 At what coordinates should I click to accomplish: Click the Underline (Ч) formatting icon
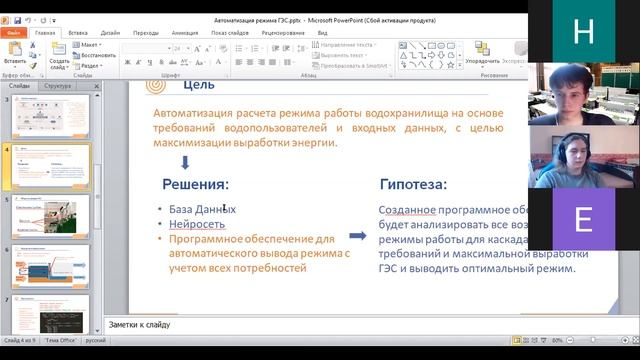[150, 62]
